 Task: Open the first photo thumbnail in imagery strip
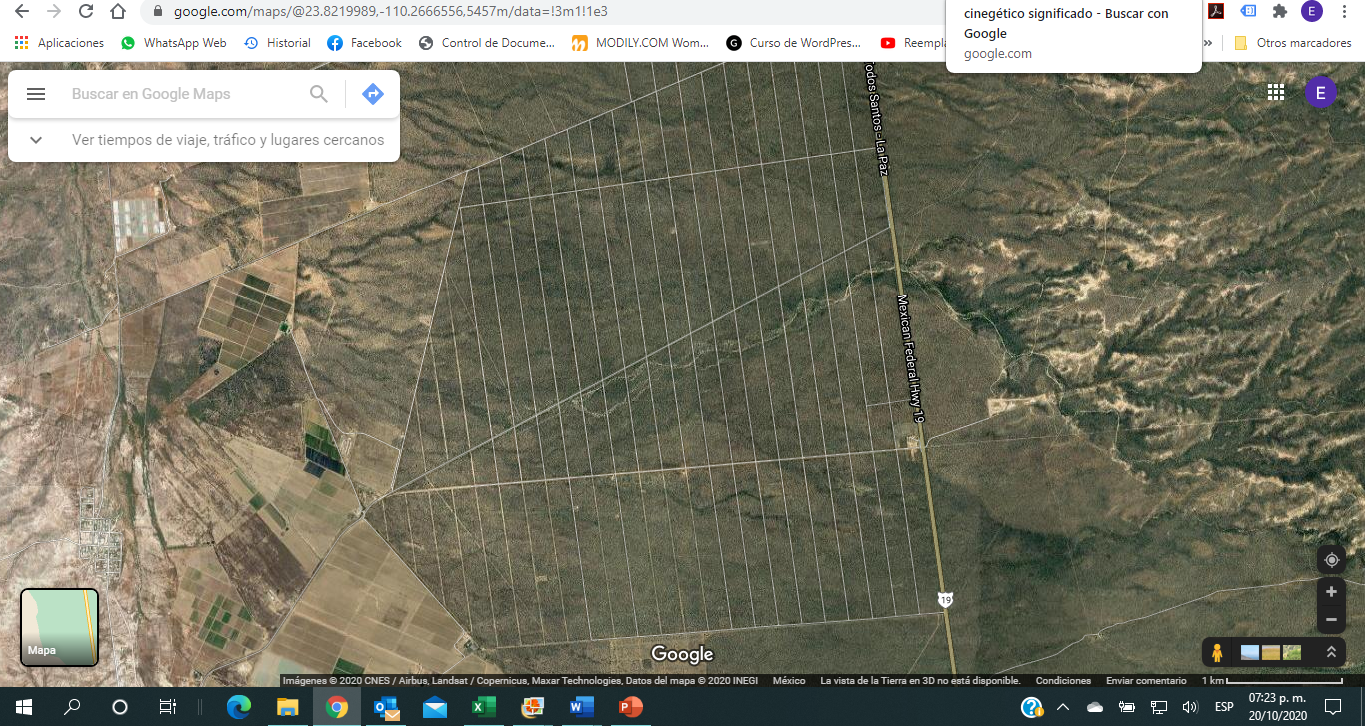pos(1249,653)
